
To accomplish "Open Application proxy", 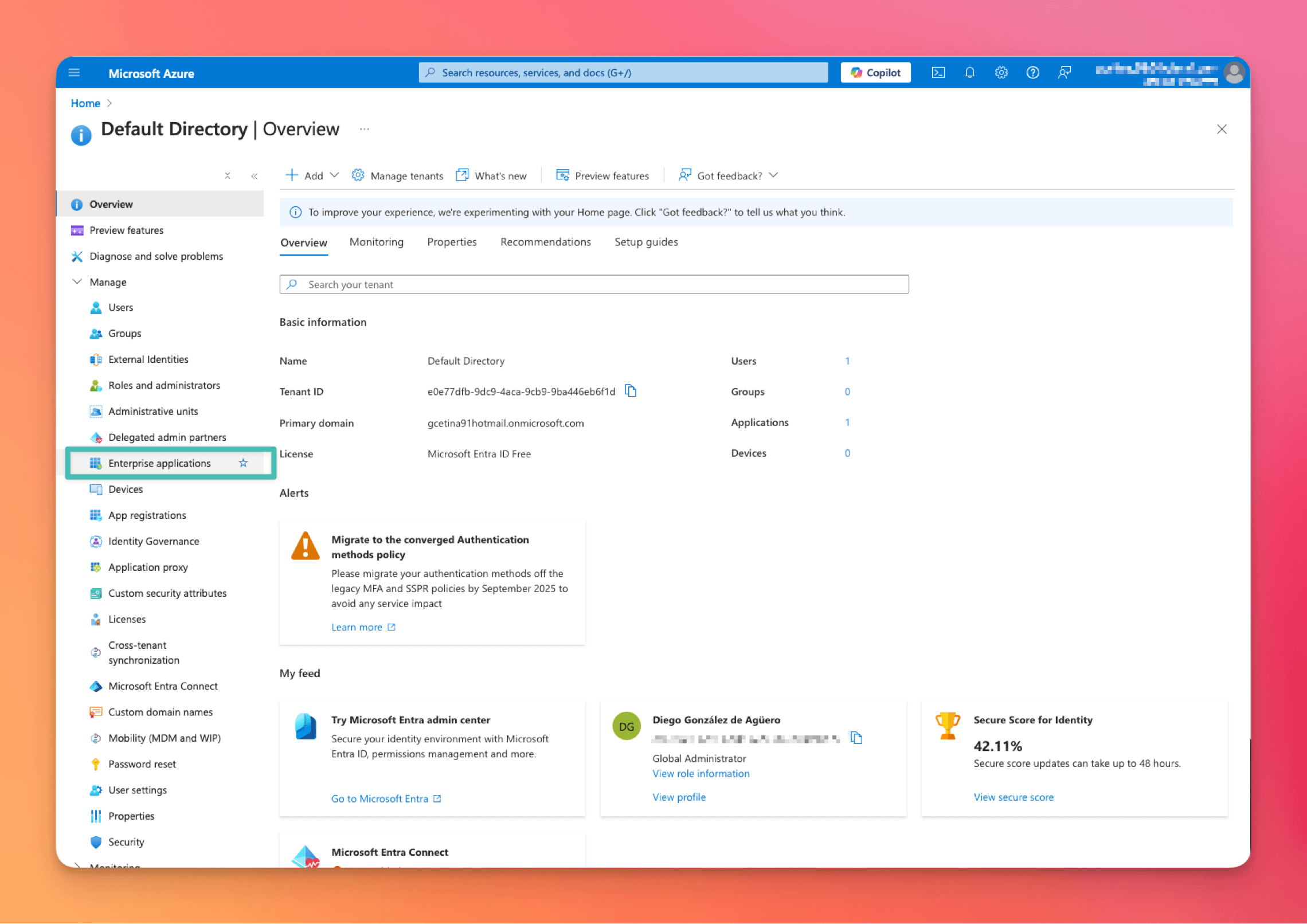I will click(x=148, y=567).
